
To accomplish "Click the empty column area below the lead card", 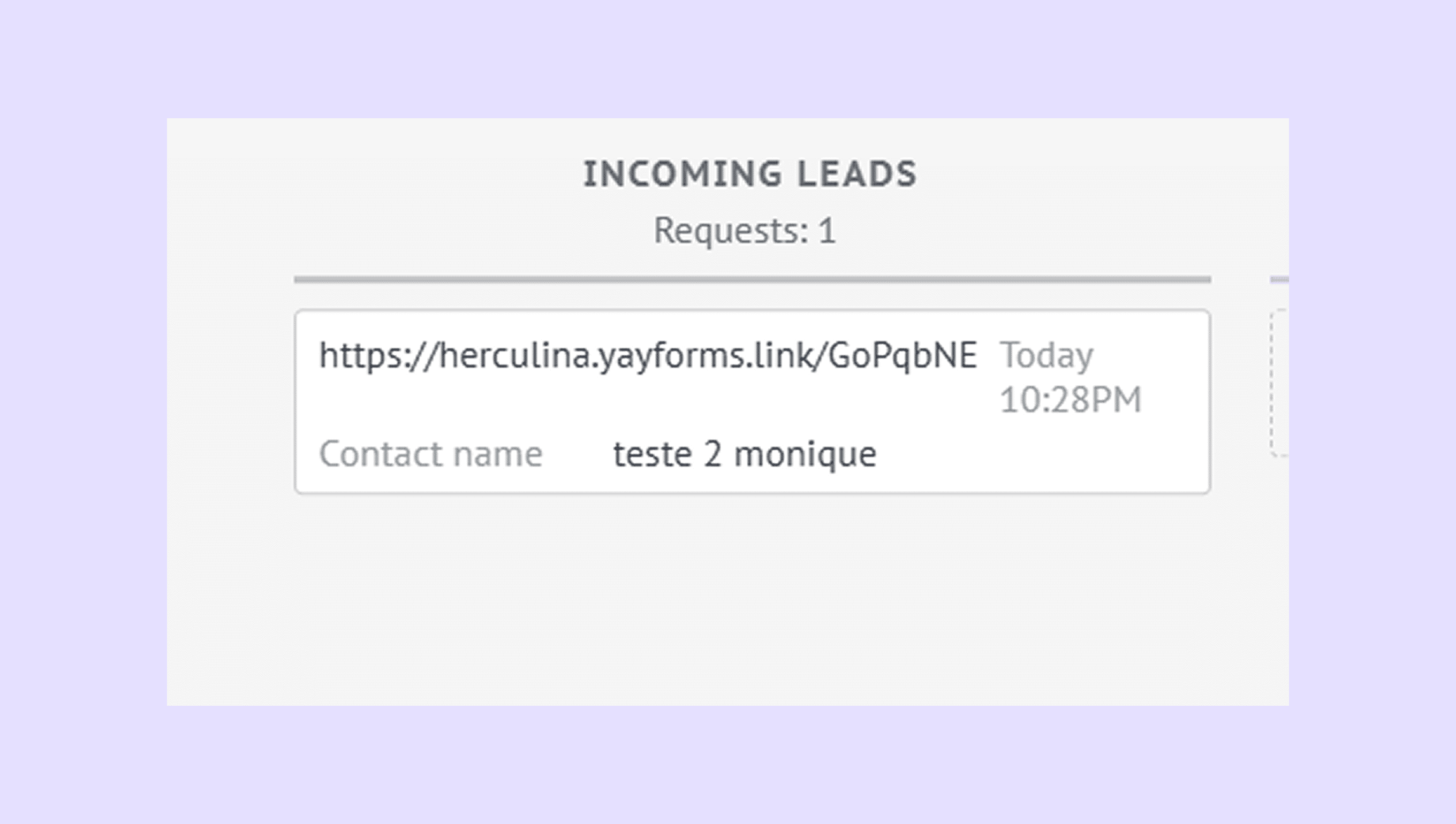I will click(x=752, y=600).
